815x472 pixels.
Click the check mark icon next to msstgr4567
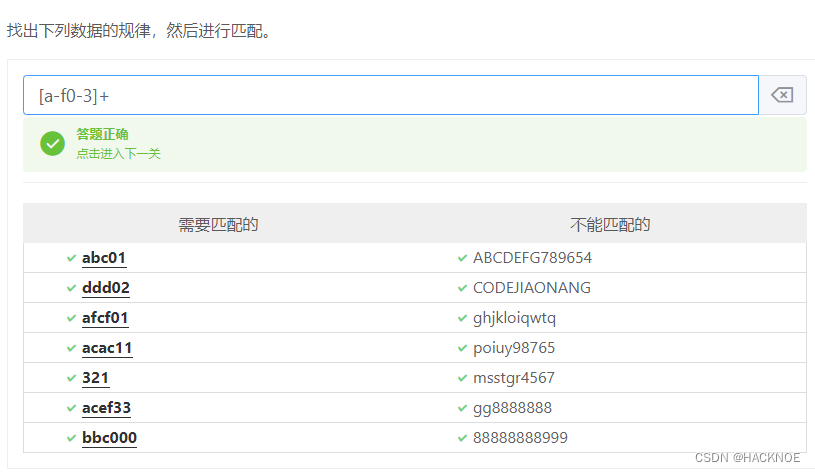tap(462, 378)
